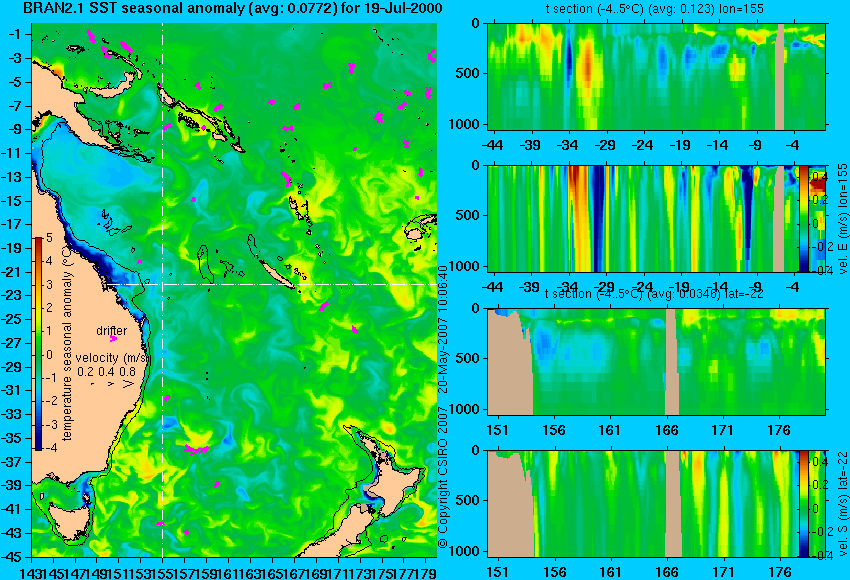
Task: Select the temperature section plot at lon=155
Action: (656, 76)
